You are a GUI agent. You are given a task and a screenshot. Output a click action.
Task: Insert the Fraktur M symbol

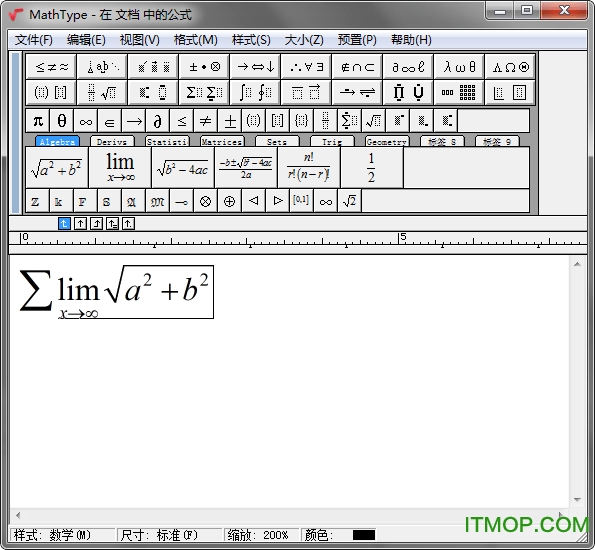coord(157,201)
